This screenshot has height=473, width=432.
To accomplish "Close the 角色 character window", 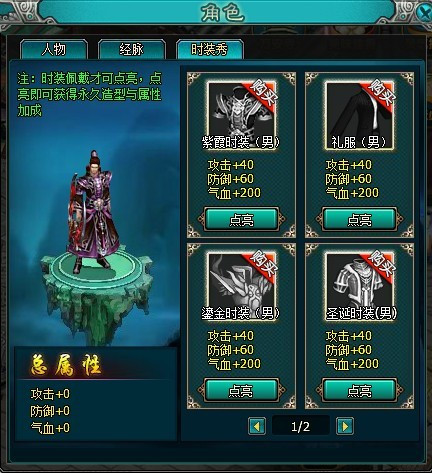I will tap(424, 14).
